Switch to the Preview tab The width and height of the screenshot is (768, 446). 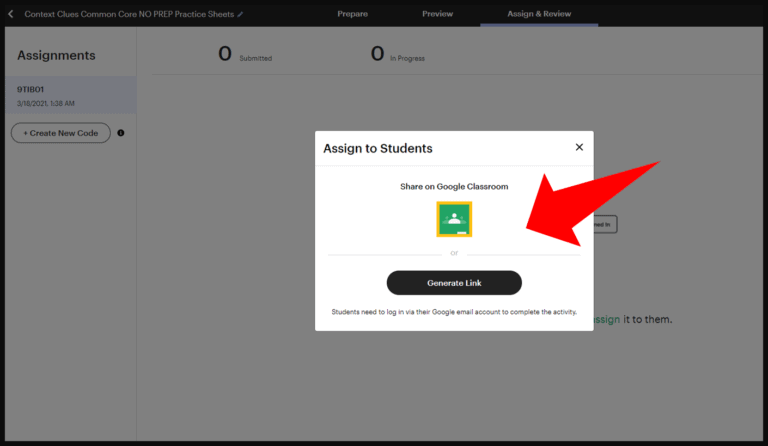click(437, 14)
